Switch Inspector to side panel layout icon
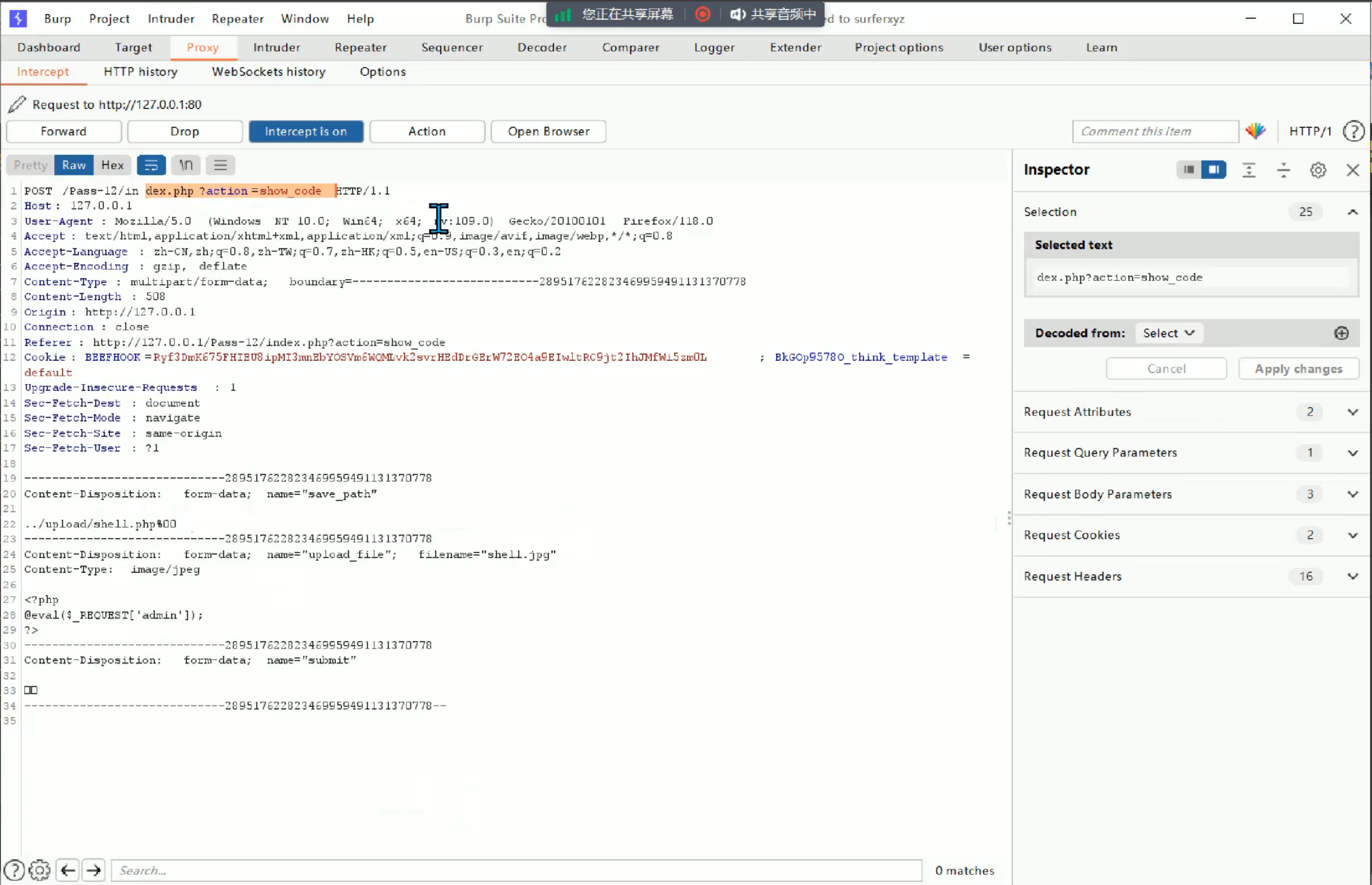 pyautogui.click(x=1213, y=170)
